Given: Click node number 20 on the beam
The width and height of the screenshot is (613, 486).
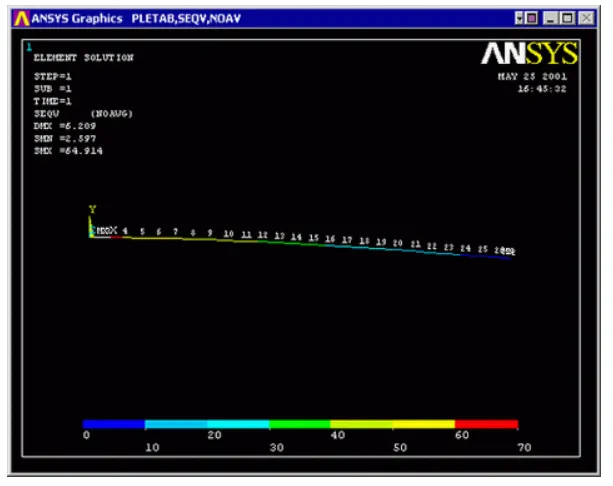Looking at the screenshot, I should point(398,243).
